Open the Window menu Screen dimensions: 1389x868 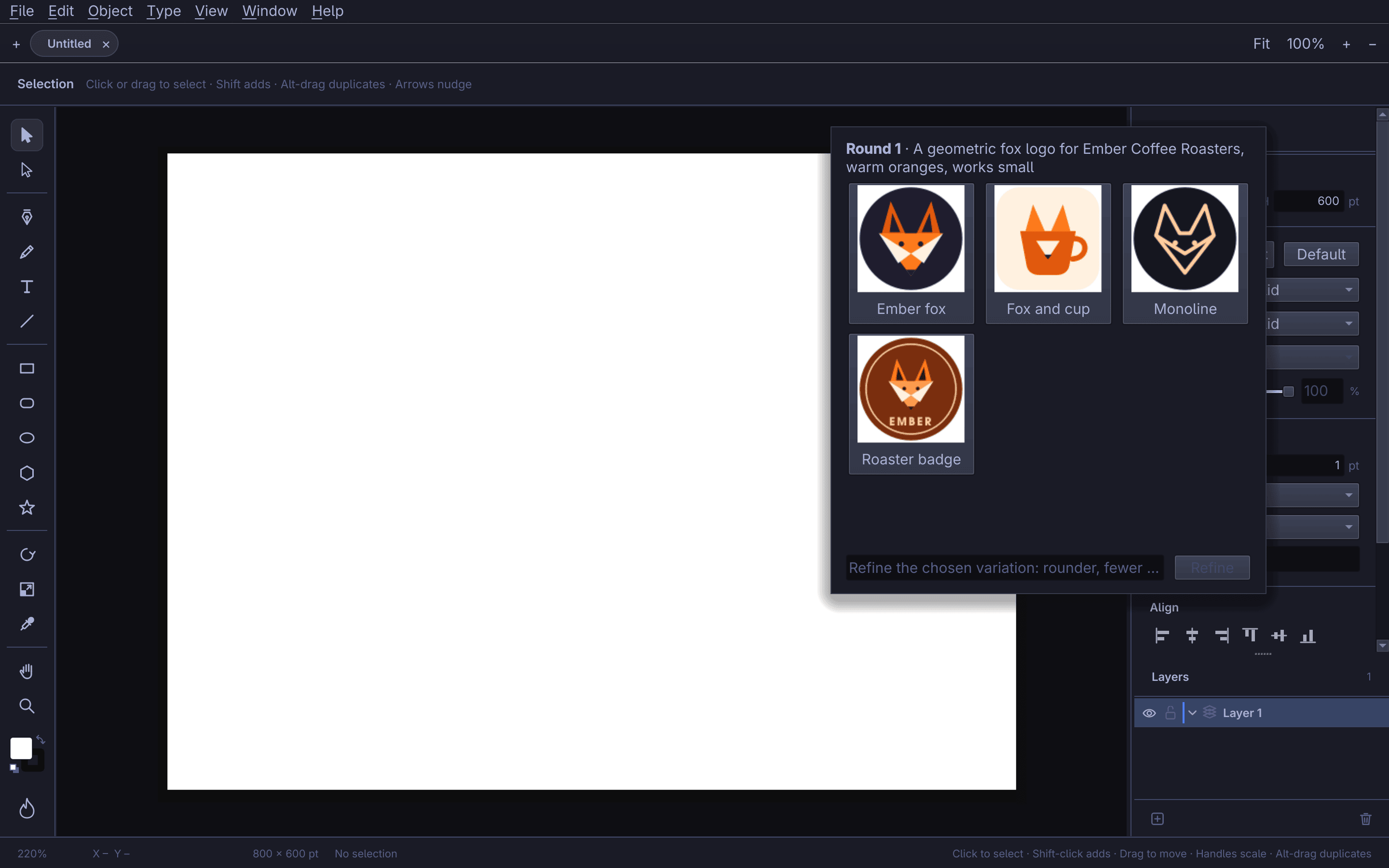[x=269, y=11]
